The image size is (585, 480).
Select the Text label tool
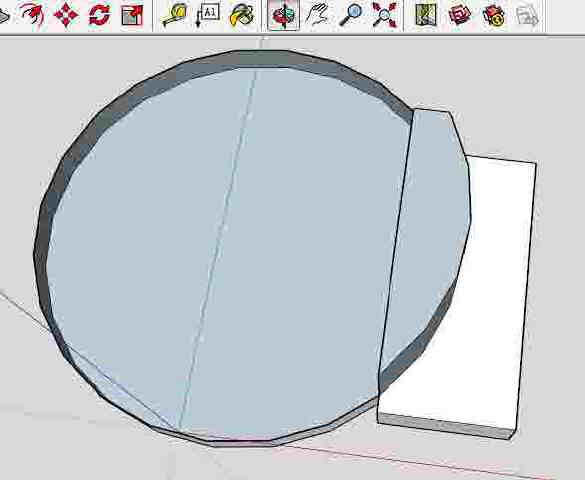tap(208, 15)
